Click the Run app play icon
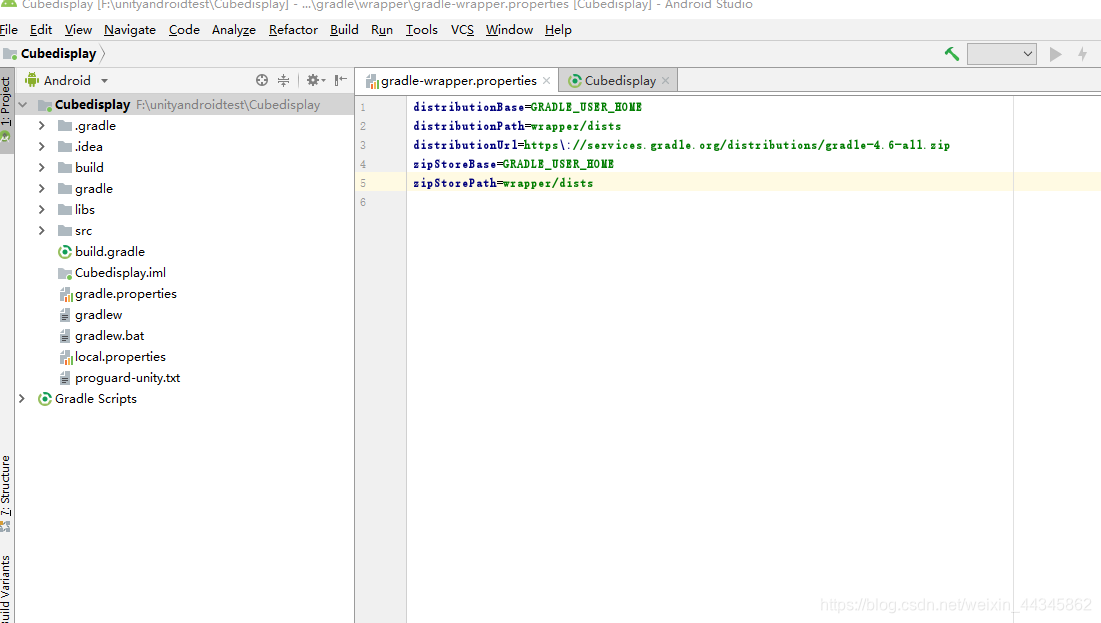 coord(1055,54)
